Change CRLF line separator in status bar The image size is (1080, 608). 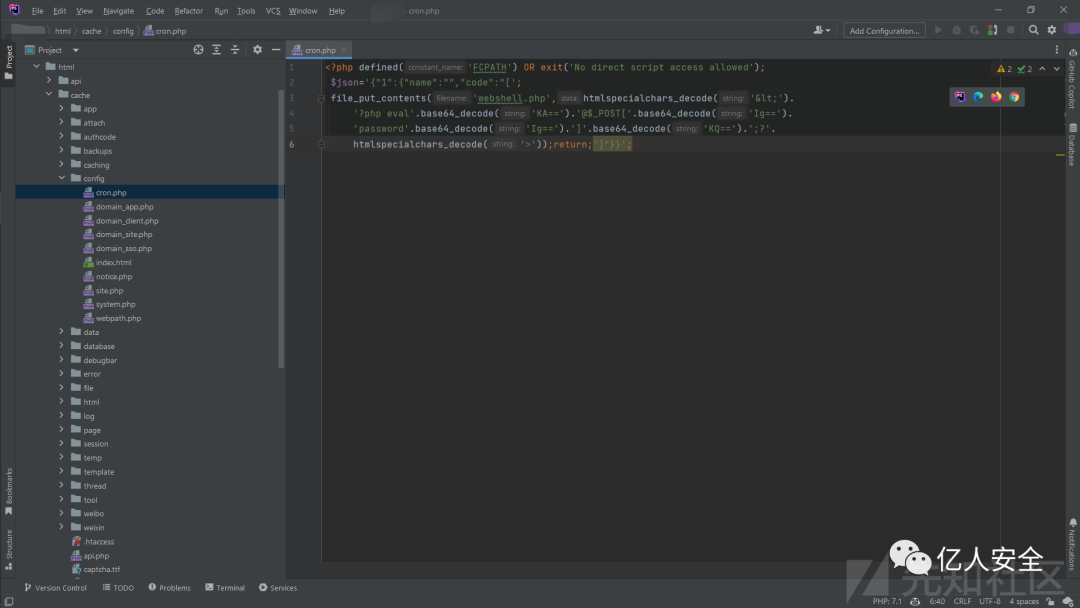962,601
